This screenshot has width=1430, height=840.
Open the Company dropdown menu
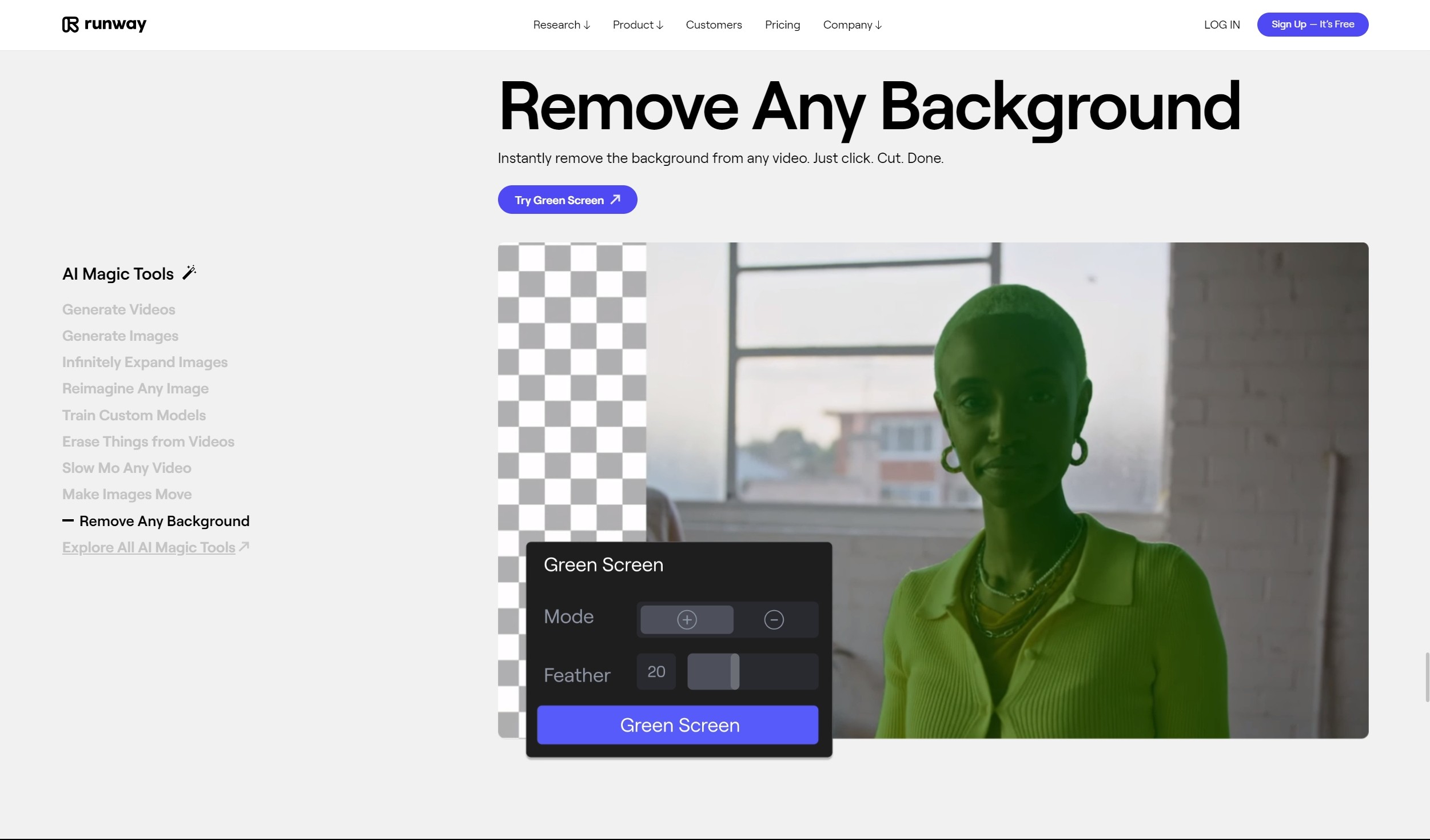coord(852,25)
